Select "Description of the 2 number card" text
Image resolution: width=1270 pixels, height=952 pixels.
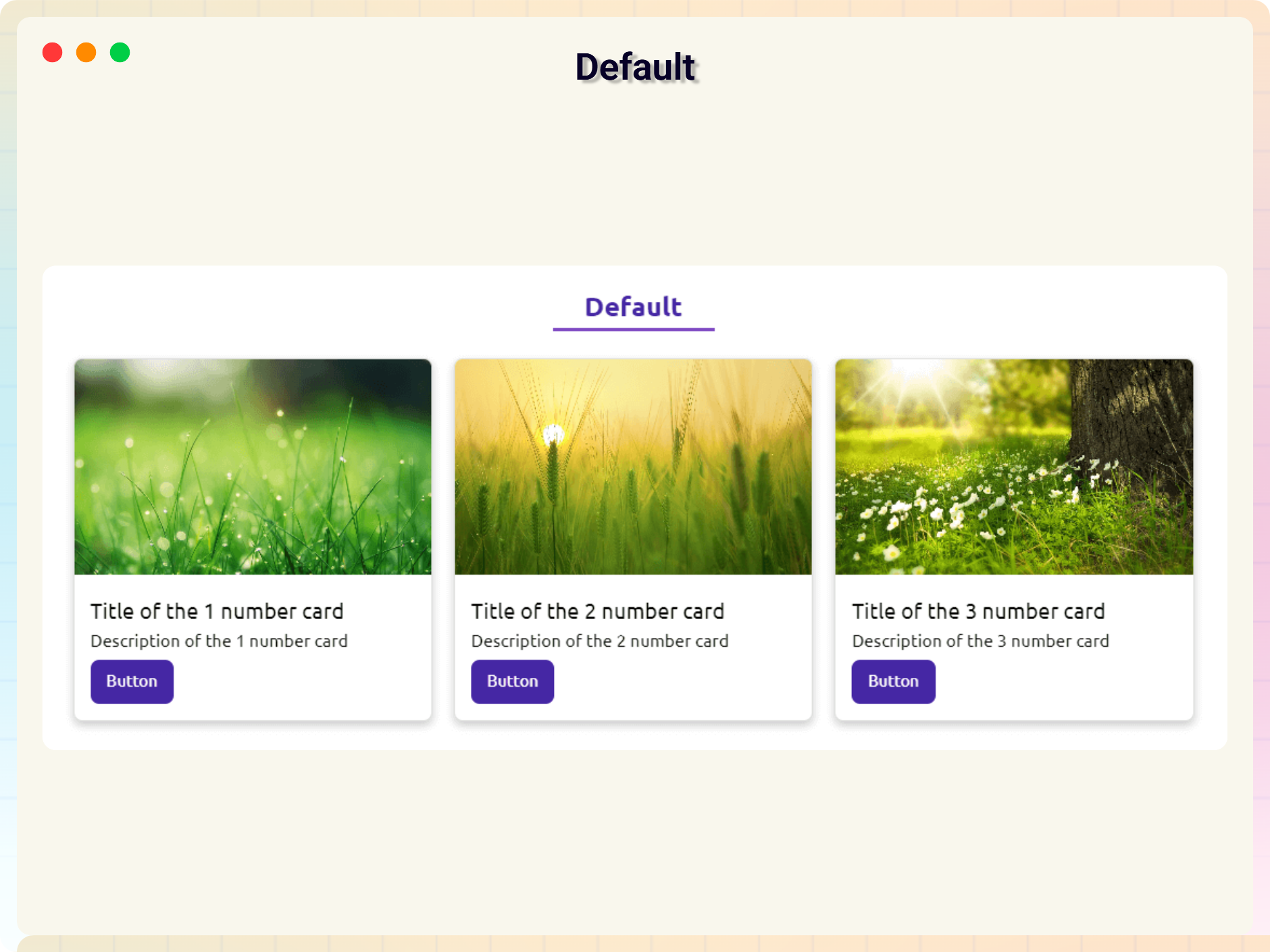tap(599, 641)
